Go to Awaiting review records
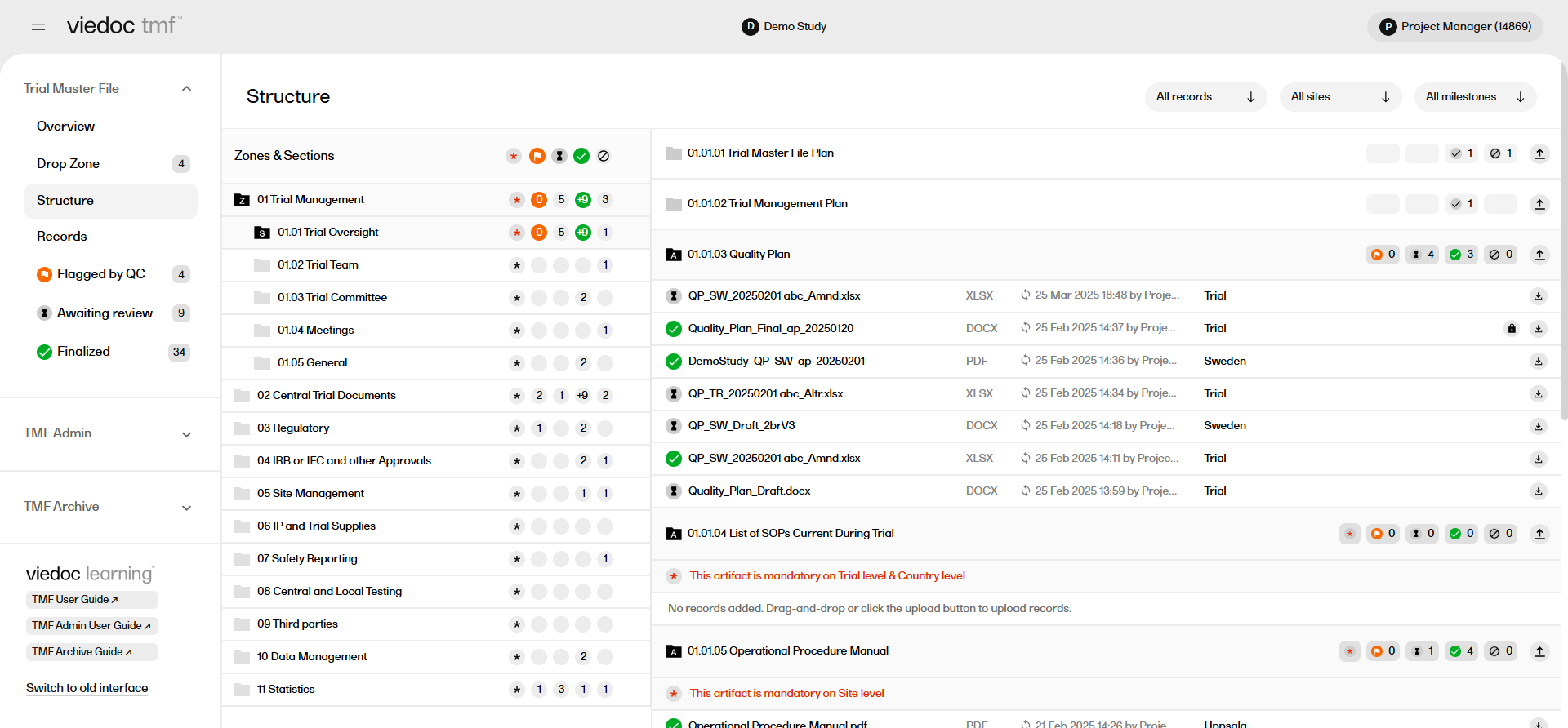 [105, 313]
